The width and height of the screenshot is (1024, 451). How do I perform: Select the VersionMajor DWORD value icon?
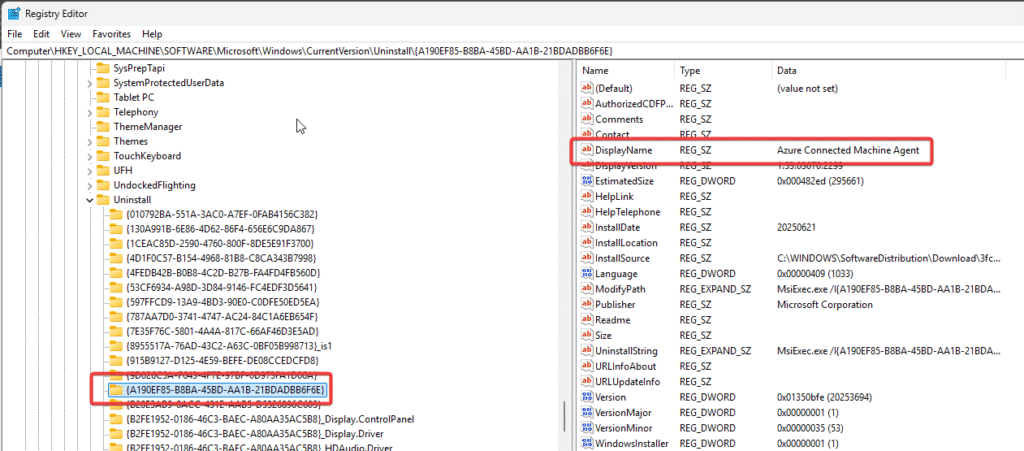pos(586,412)
